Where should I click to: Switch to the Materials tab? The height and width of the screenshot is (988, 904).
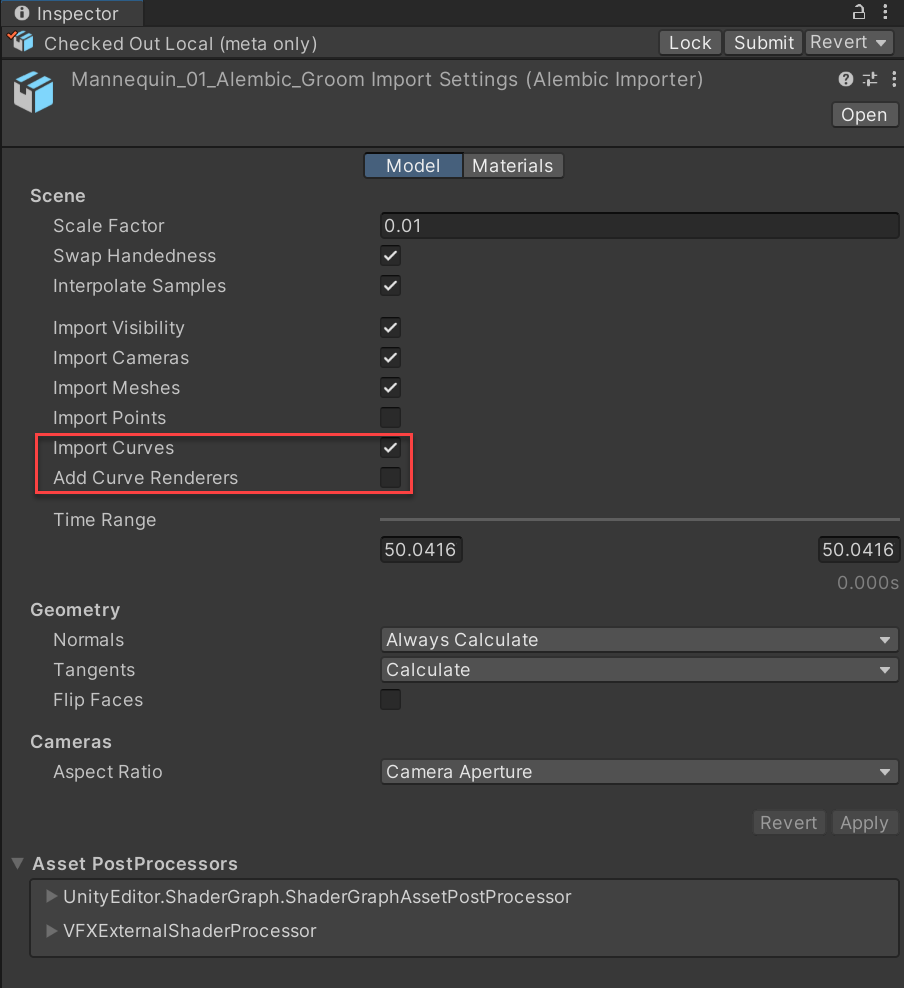click(512, 166)
